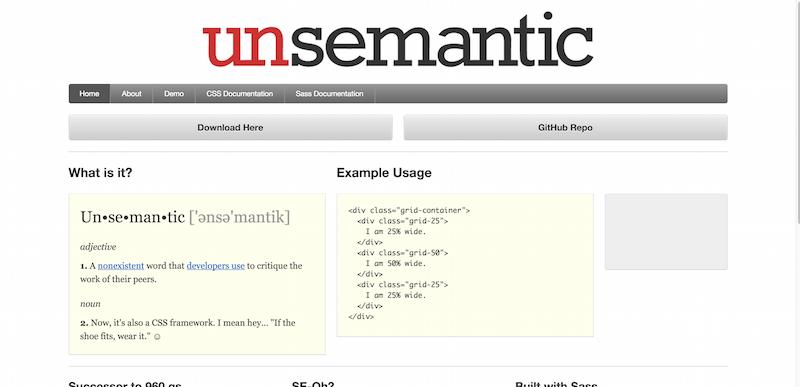This screenshot has width=800, height=387.
Task: Click the 'What is it?' heading
Action: click(100, 173)
